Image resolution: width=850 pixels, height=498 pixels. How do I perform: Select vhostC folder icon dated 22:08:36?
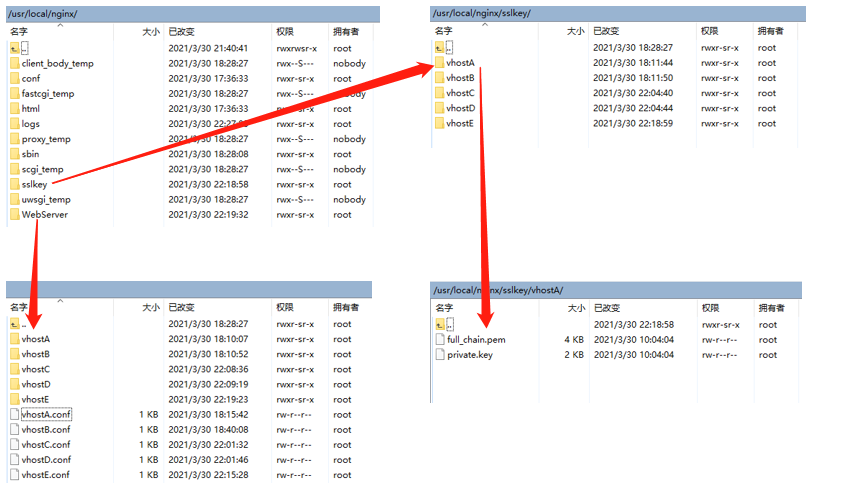pyautogui.click(x=15, y=370)
